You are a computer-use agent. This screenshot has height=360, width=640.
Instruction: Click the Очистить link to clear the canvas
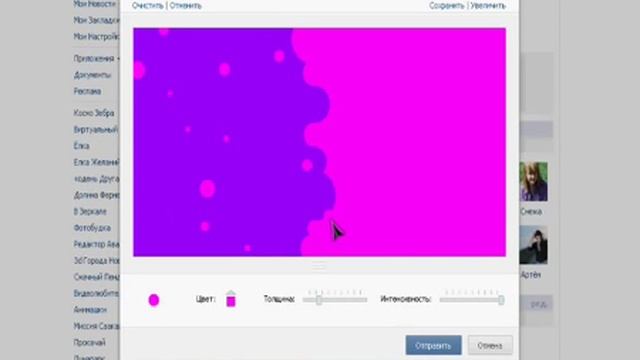pyautogui.click(x=148, y=6)
